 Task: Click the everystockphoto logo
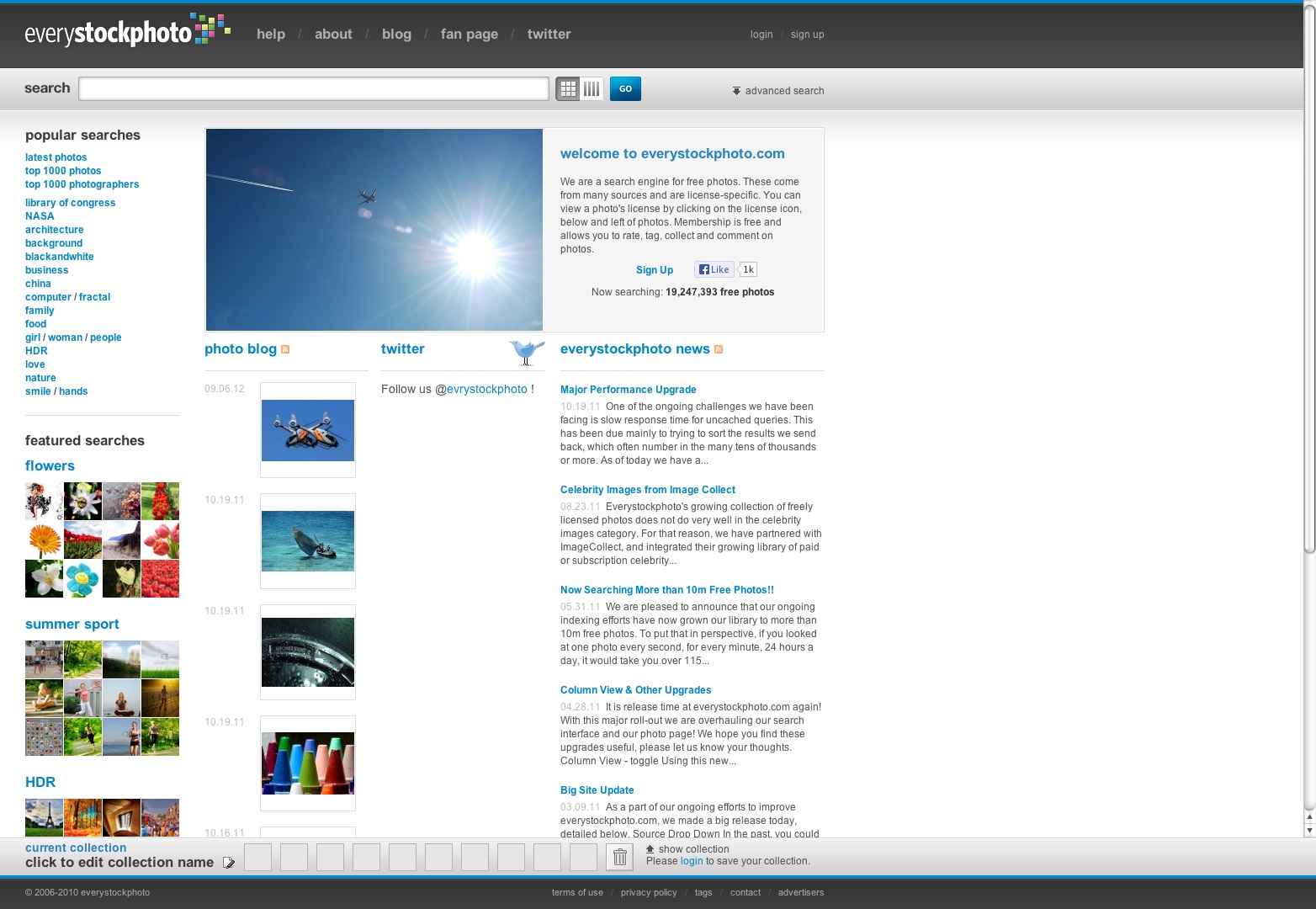coord(128,30)
